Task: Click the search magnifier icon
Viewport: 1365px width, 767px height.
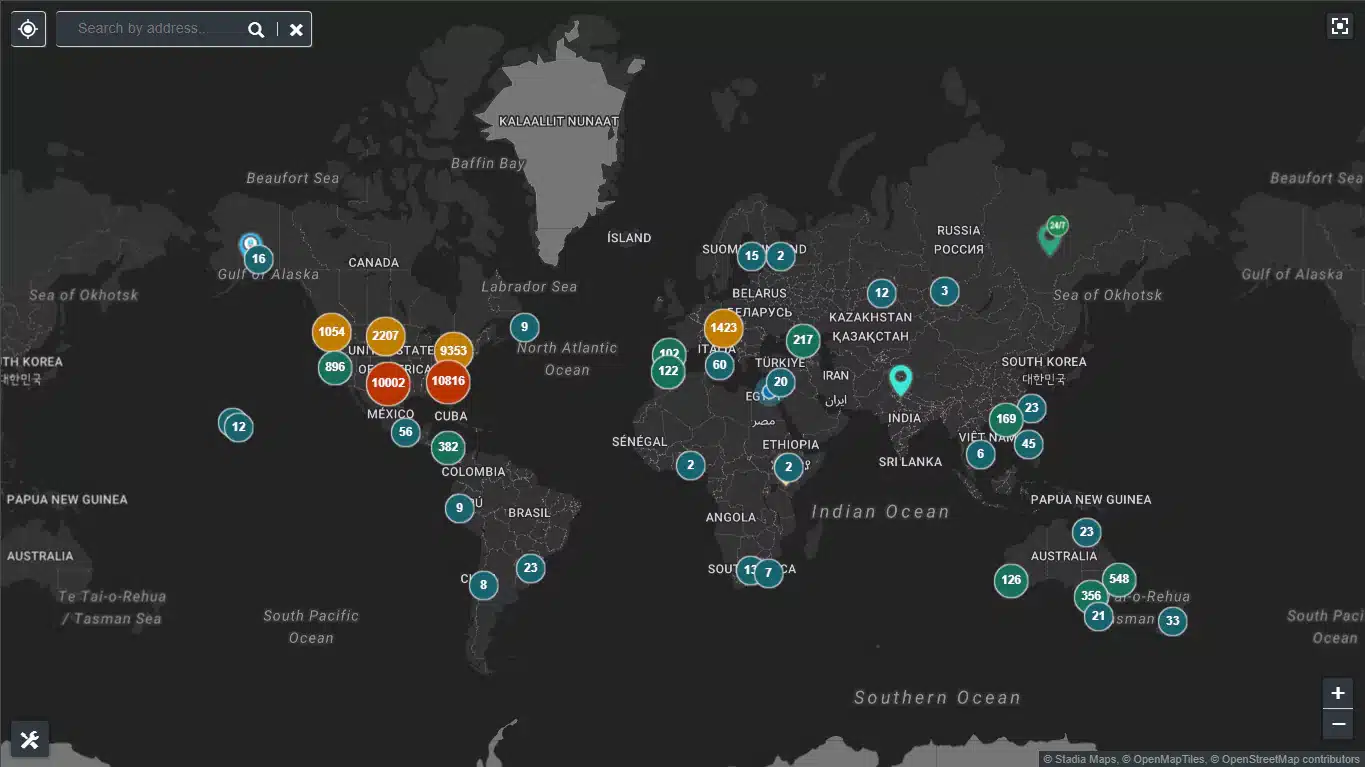Action: (256, 28)
